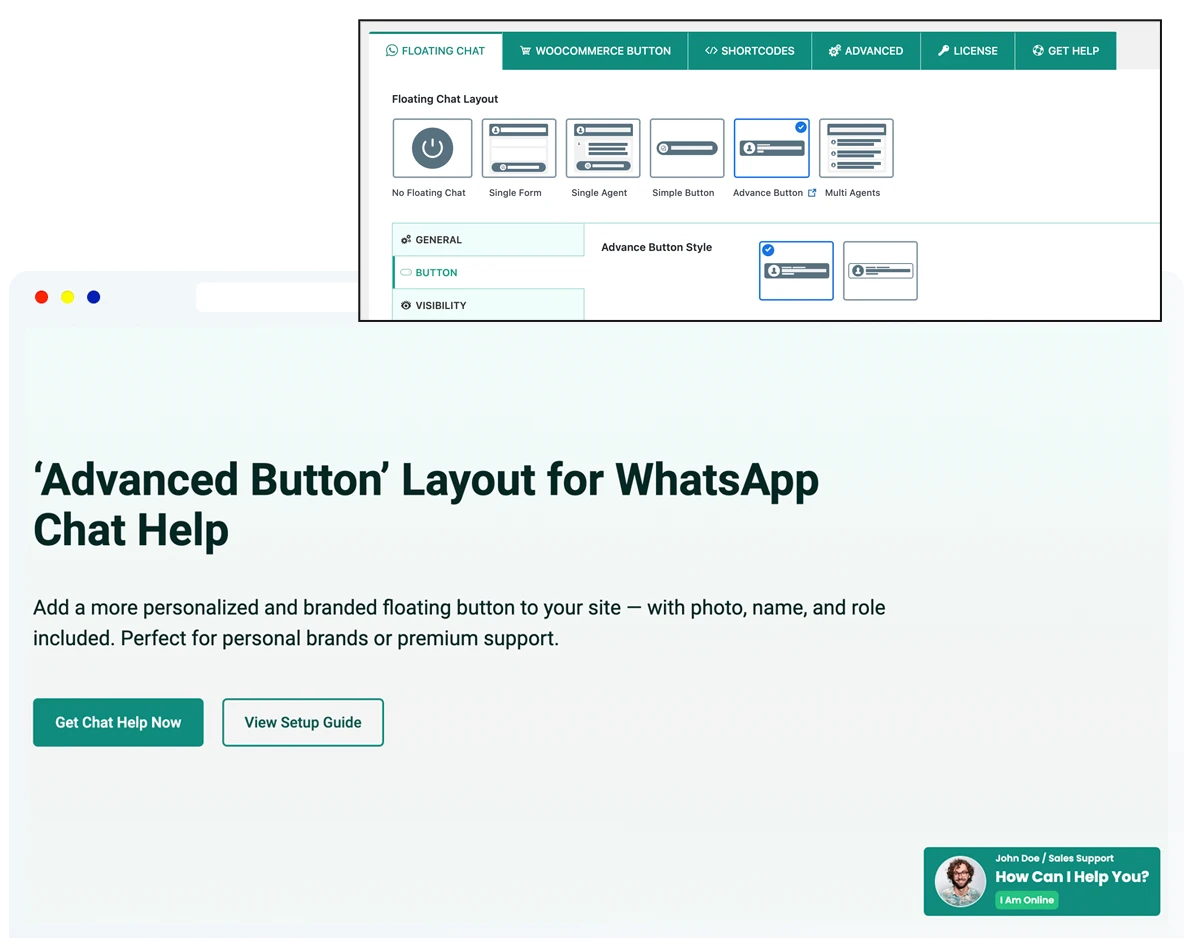Click the yellow window dot
This screenshot has height=944, width=1192.
(68, 297)
